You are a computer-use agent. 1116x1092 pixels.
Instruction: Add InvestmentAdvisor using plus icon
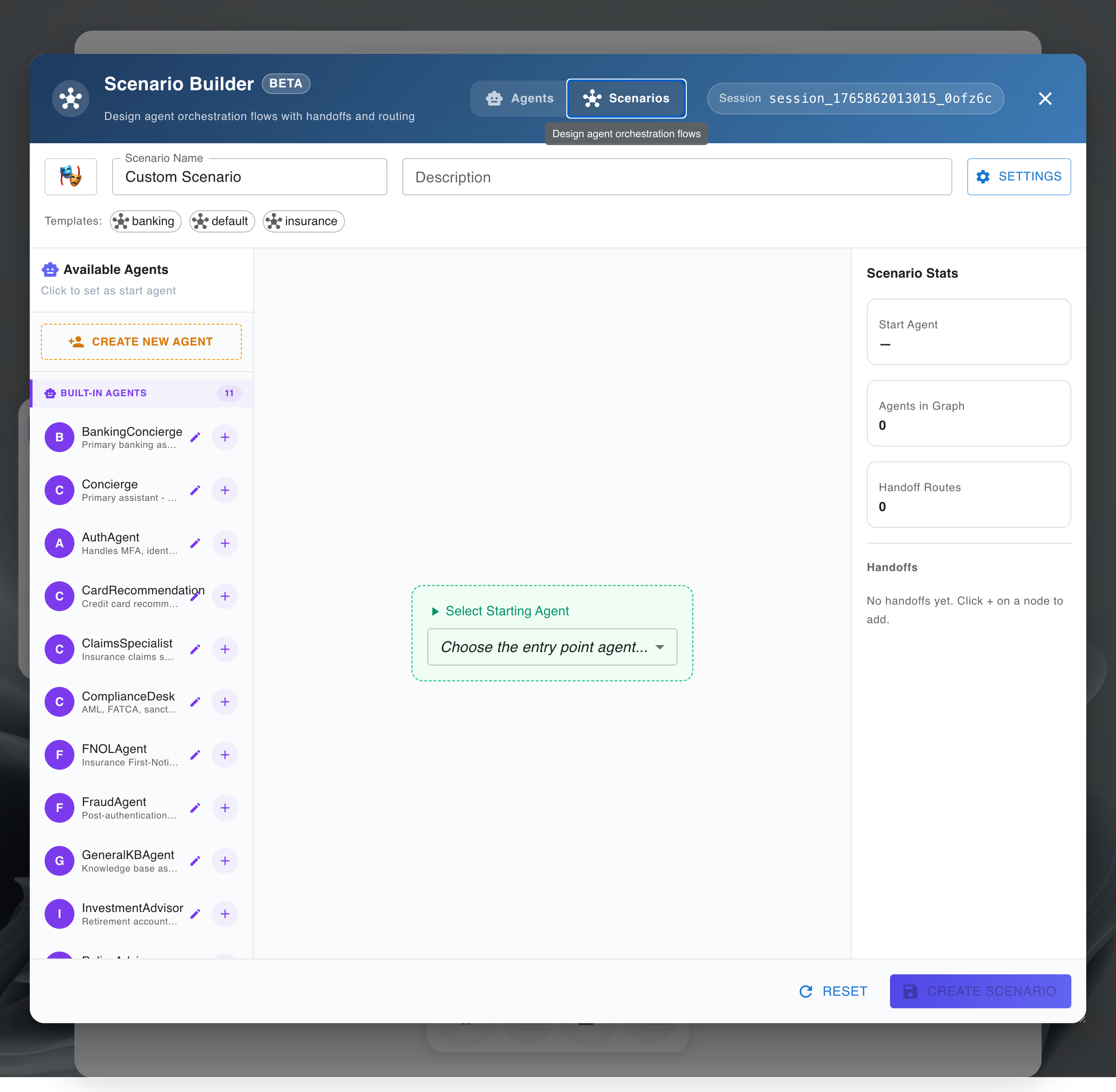(225, 913)
